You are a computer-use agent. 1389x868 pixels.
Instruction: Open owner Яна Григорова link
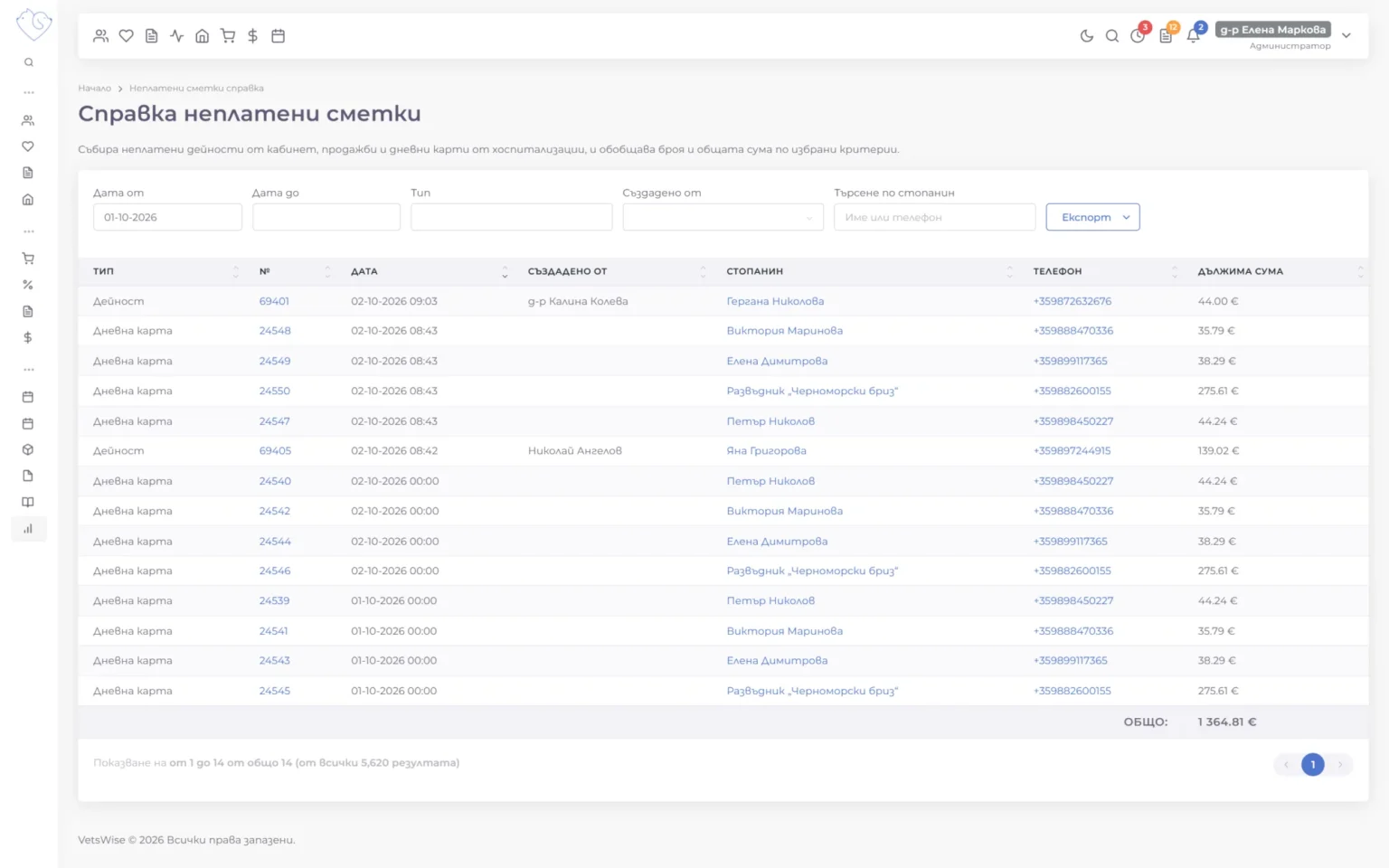pyautogui.click(x=766, y=450)
